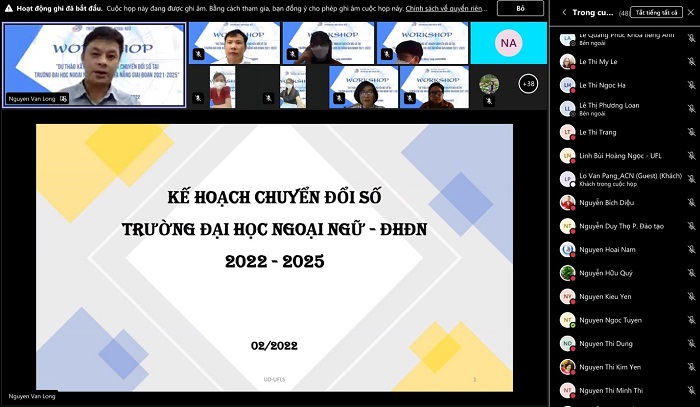Image resolution: width=700 pixels, height=407 pixels.
Task: Select Linh Bùi Hoàng Ngọc - UFL entry
Action: tap(620, 156)
